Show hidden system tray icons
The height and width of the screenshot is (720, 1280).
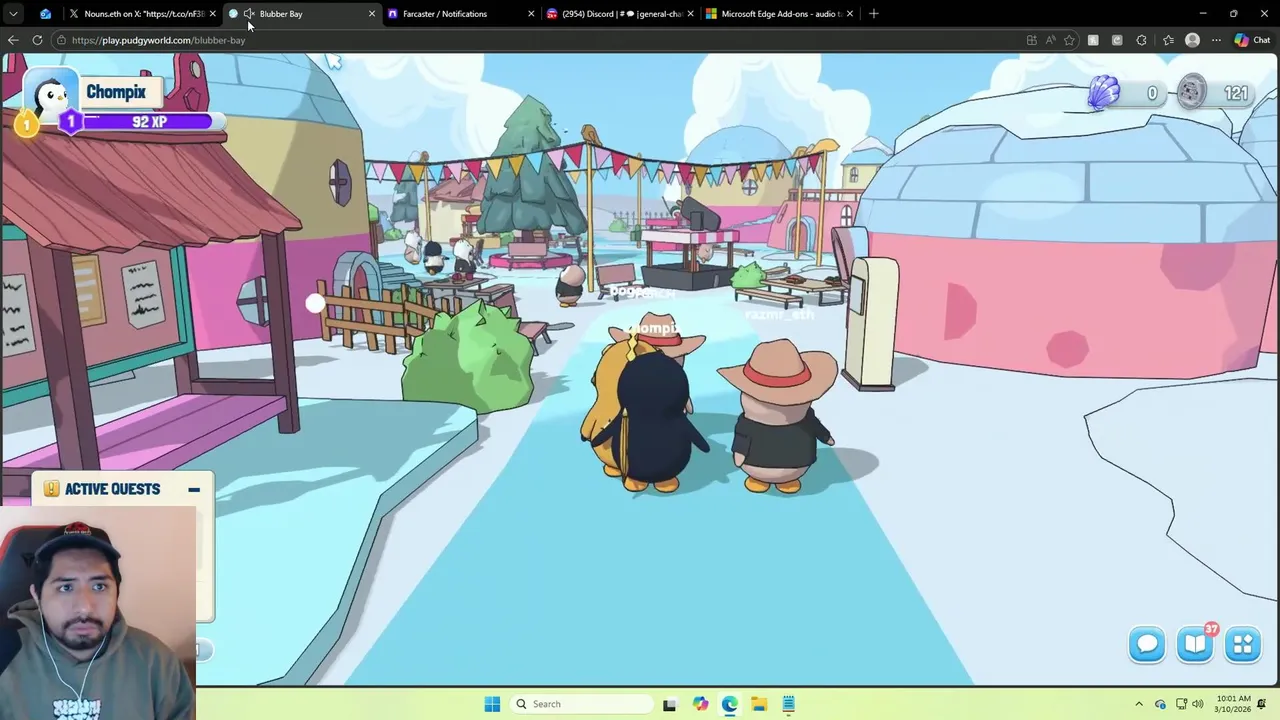click(x=1138, y=704)
